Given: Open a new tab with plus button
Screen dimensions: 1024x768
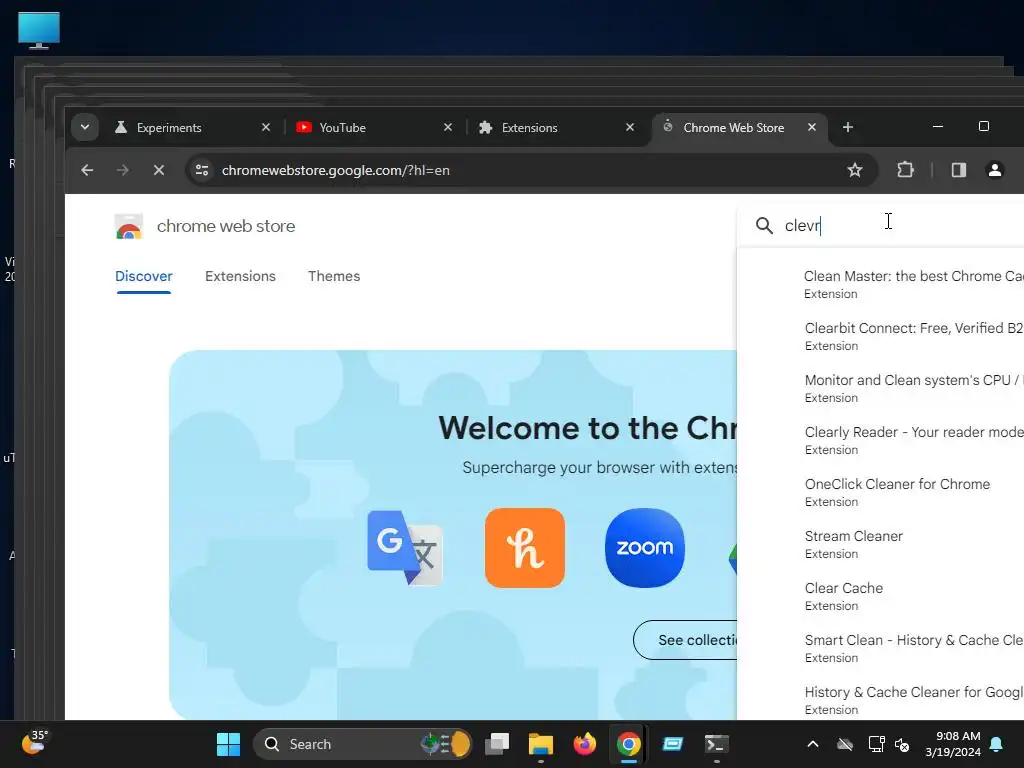Looking at the screenshot, I should (848, 127).
